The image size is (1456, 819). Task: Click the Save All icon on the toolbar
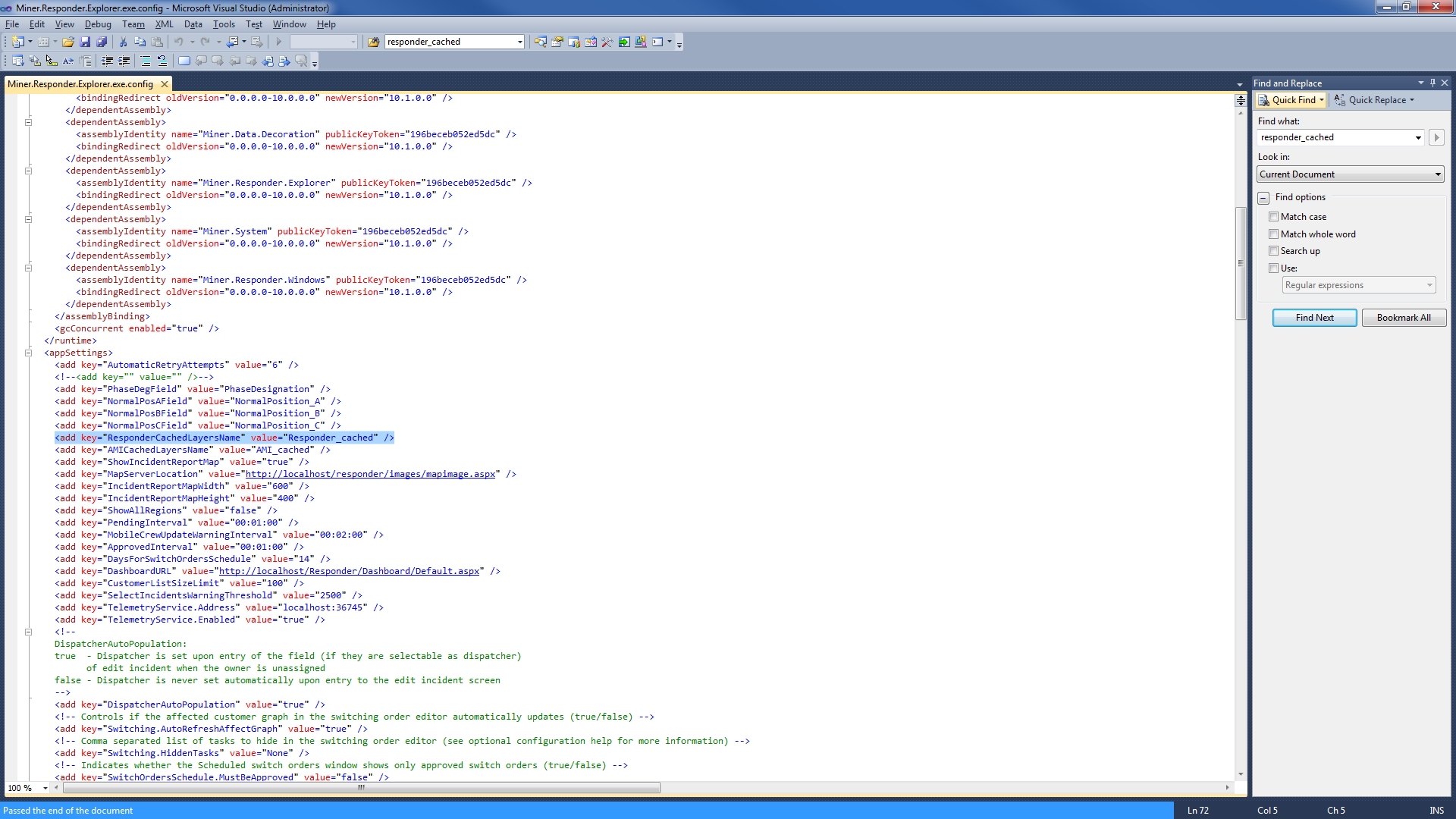pos(103,42)
